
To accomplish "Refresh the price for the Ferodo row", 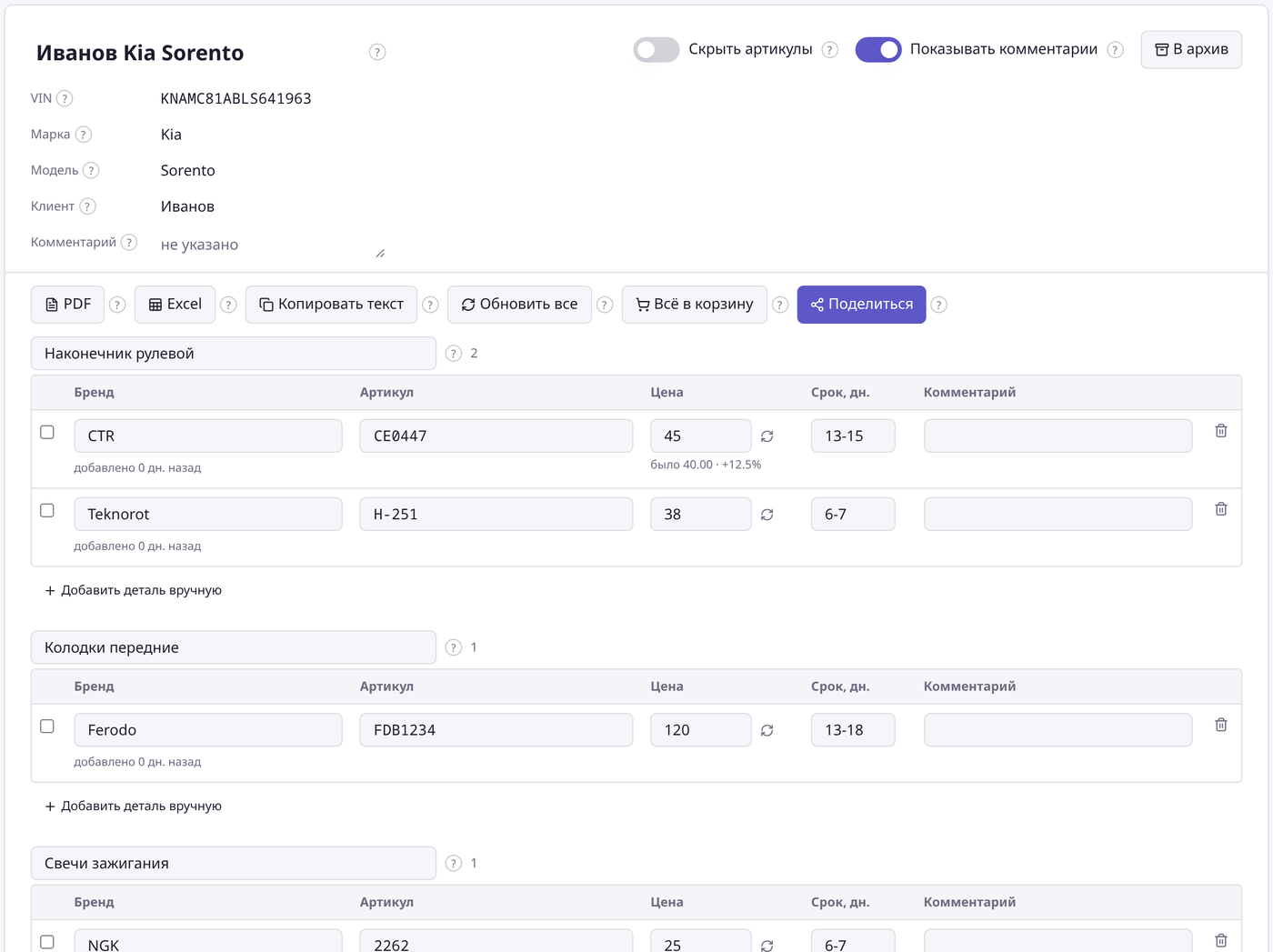I will [767, 730].
